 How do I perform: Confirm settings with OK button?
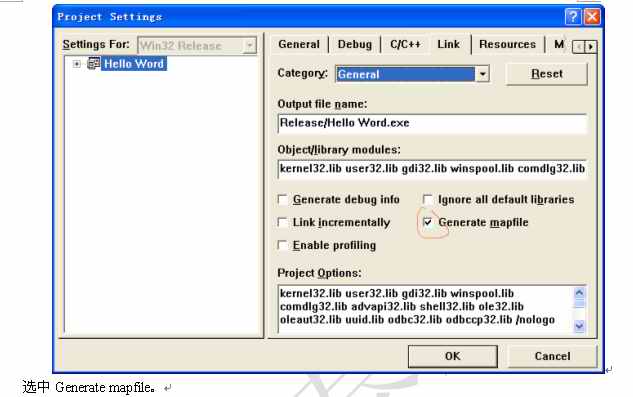click(x=453, y=356)
